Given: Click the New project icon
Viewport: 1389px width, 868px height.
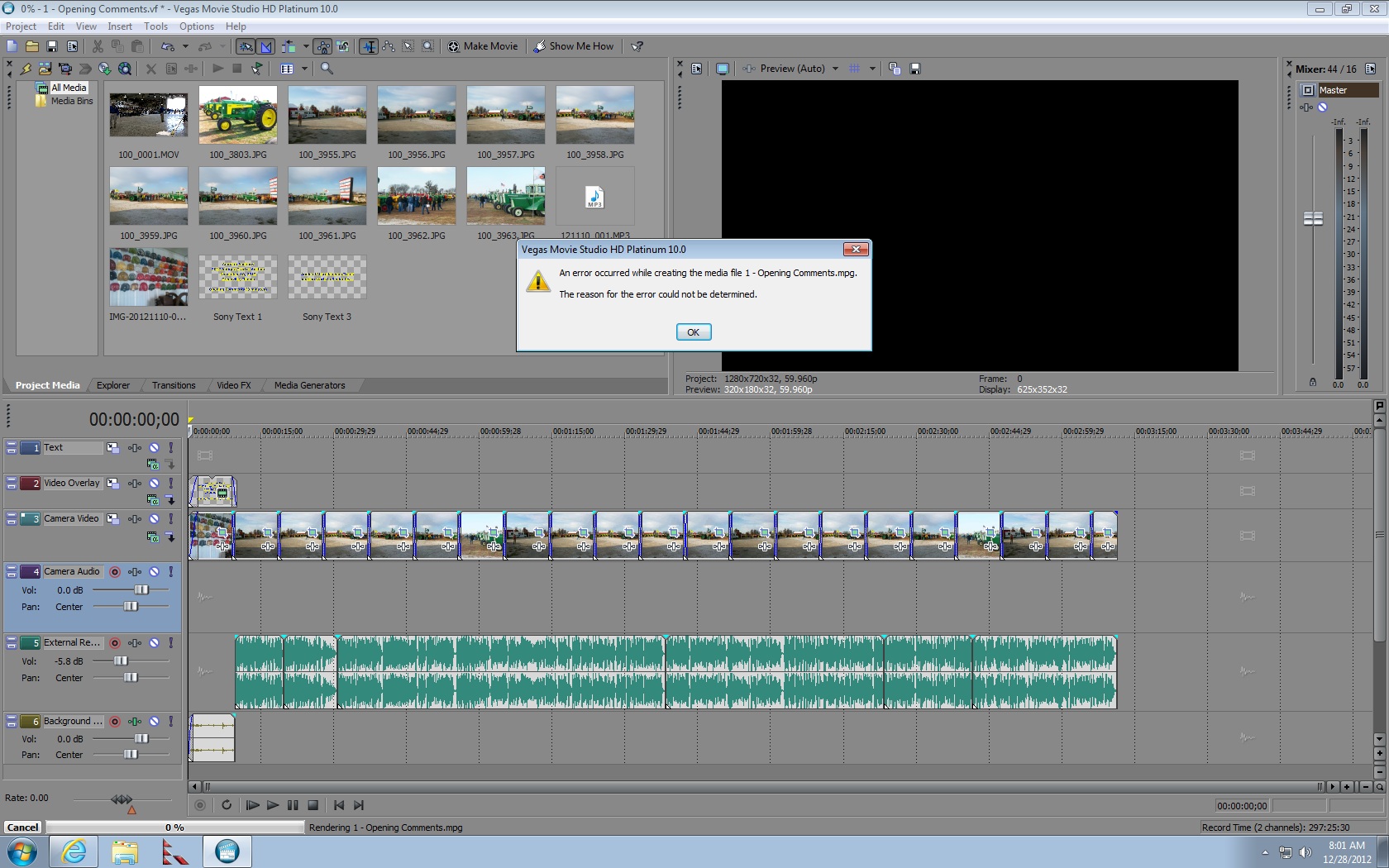Looking at the screenshot, I should (12, 46).
